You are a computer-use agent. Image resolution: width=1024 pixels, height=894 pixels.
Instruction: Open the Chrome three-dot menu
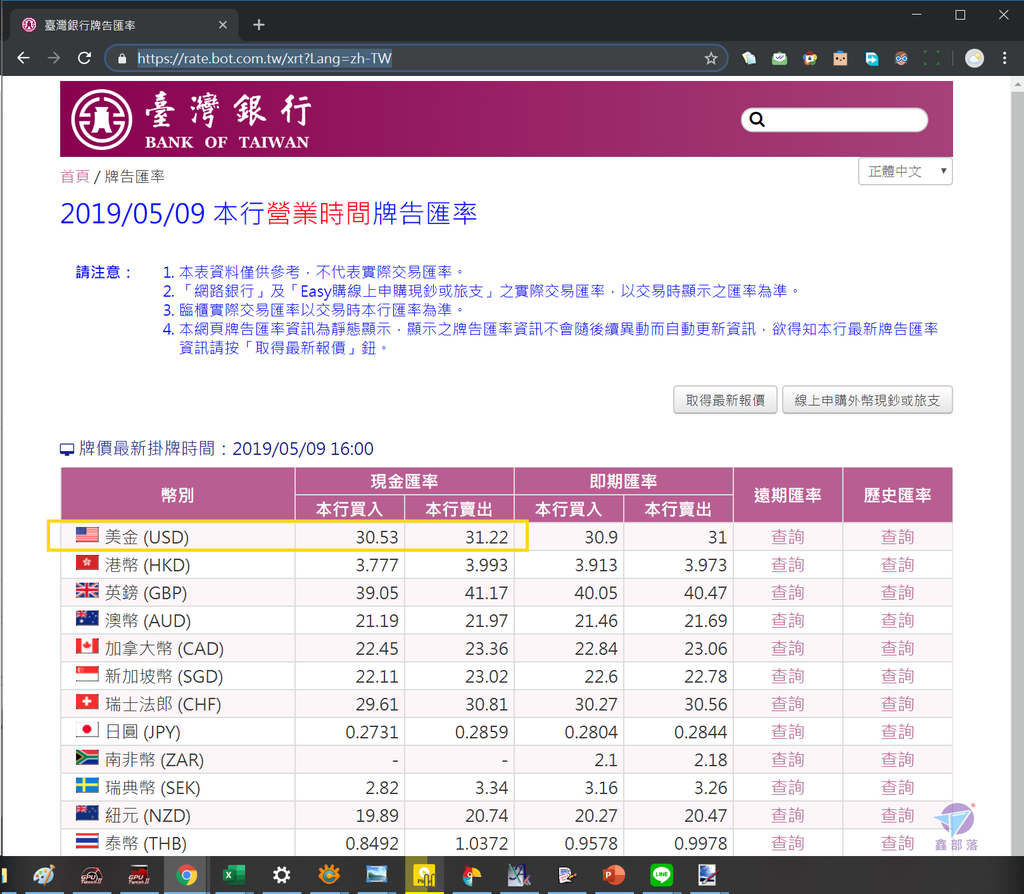click(1004, 59)
